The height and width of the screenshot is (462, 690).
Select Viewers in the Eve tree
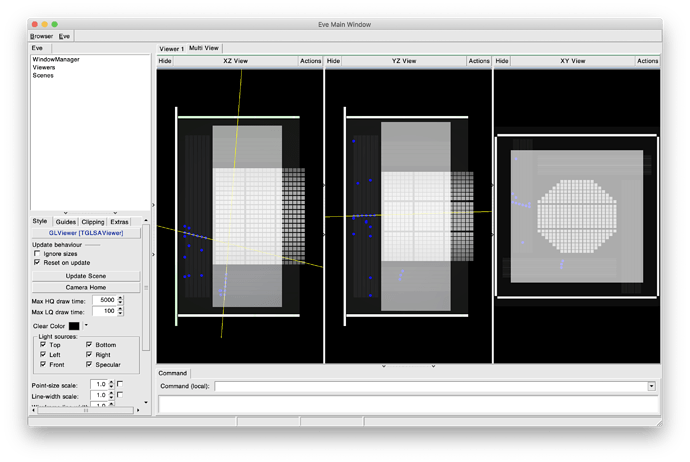(x=44, y=67)
